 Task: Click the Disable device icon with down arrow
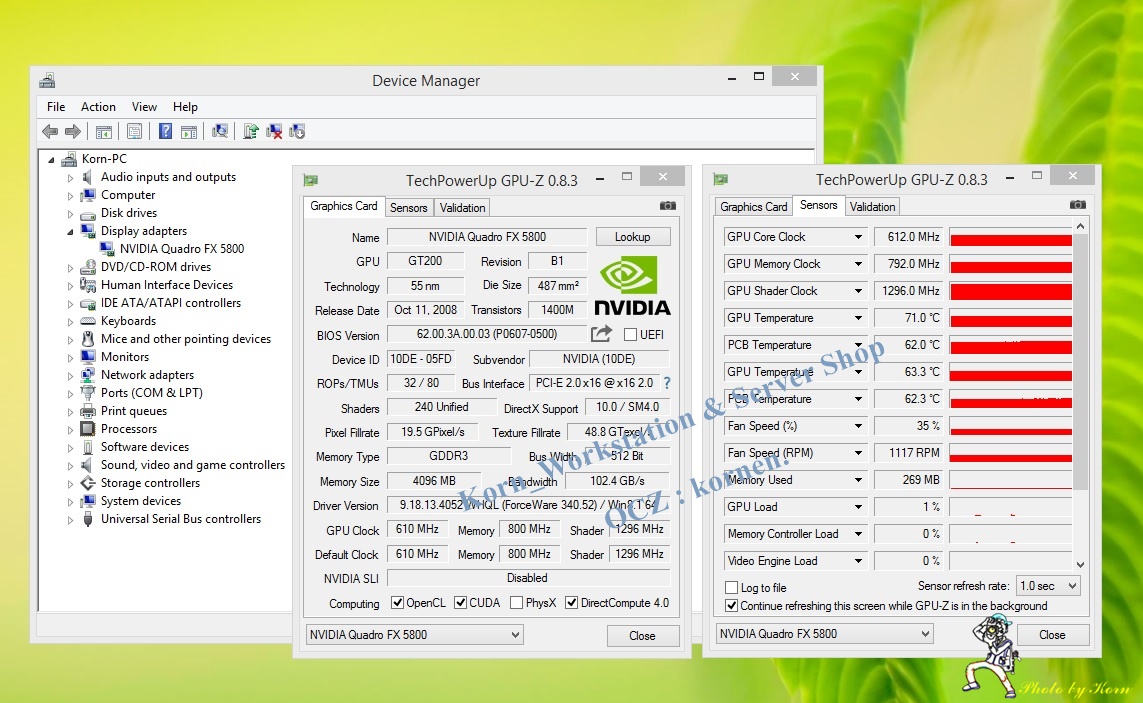(x=297, y=131)
